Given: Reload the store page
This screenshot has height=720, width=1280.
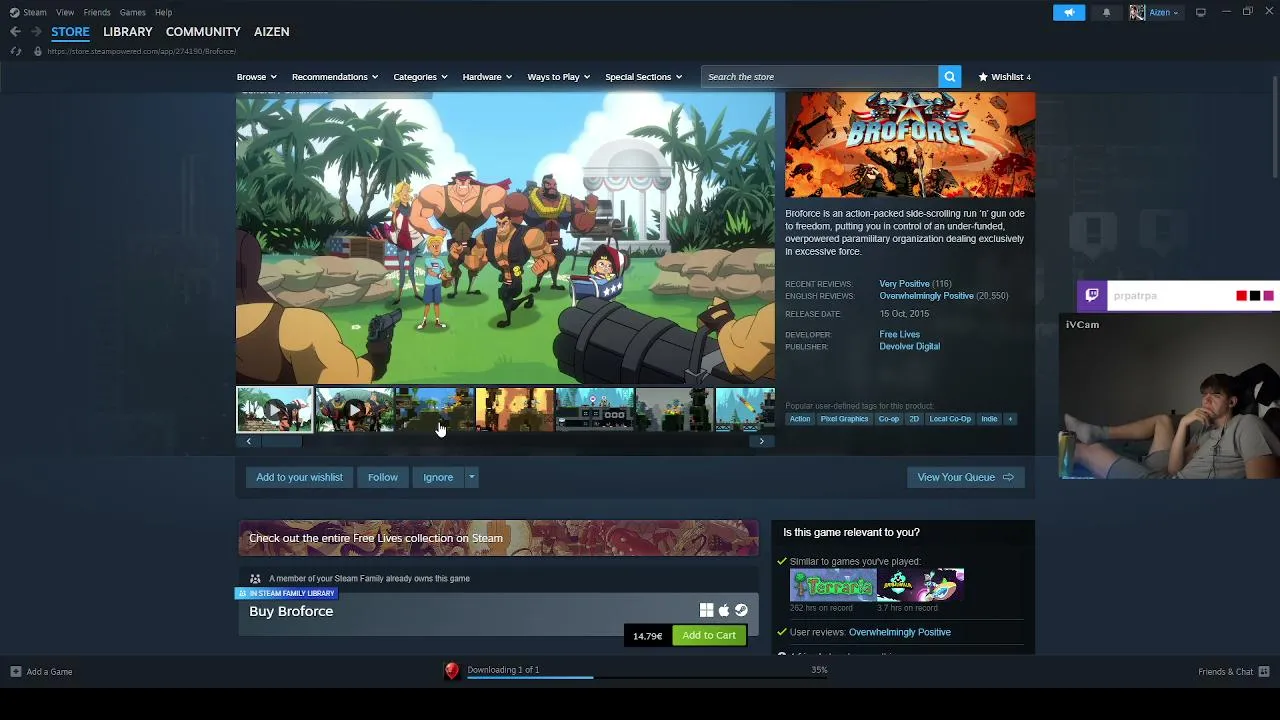Looking at the screenshot, I should click(x=16, y=51).
